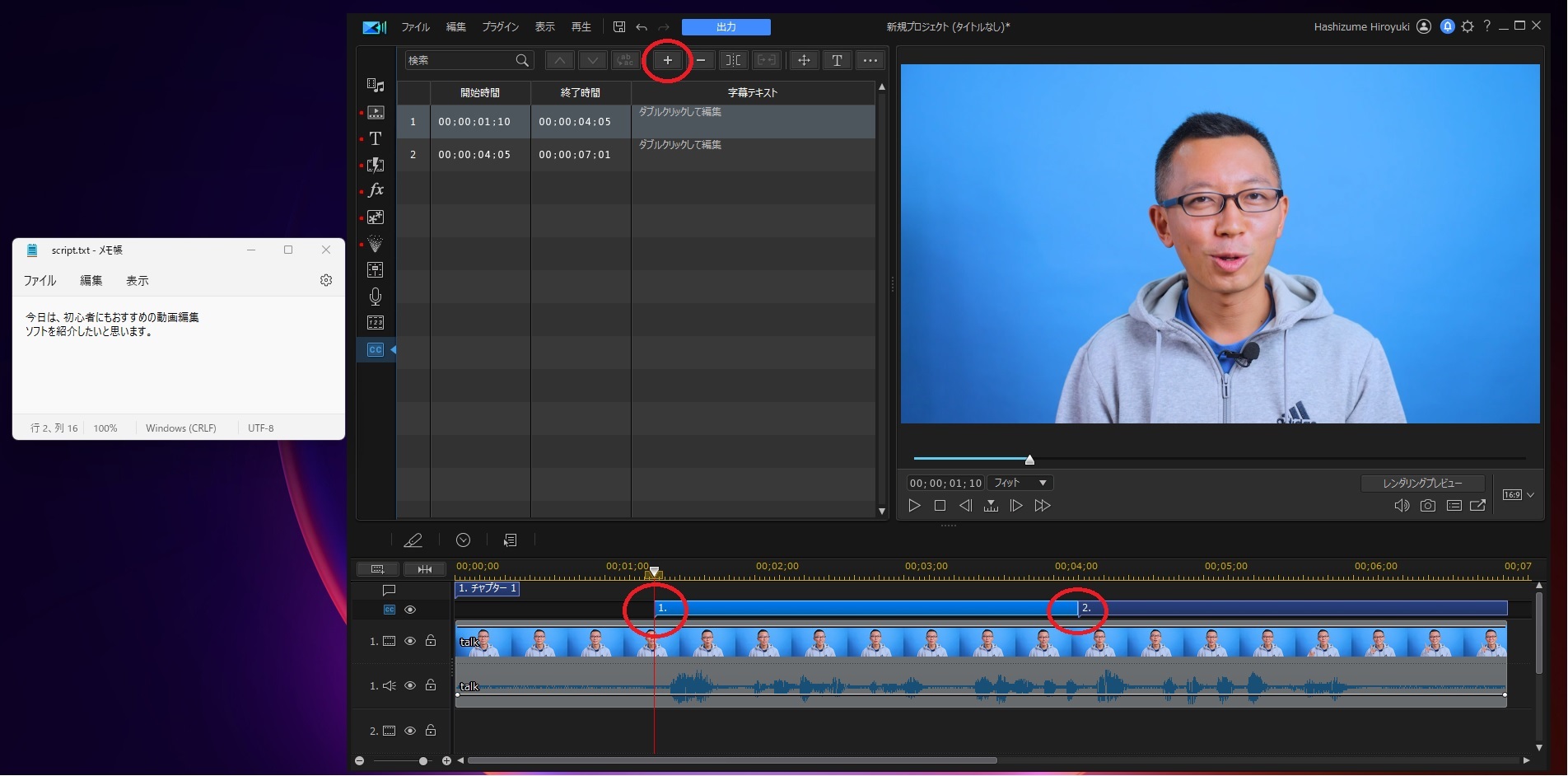This screenshot has height=776, width=1568.
Task: Adjust subtitle position with the move icon
Action: click(804, 60)
